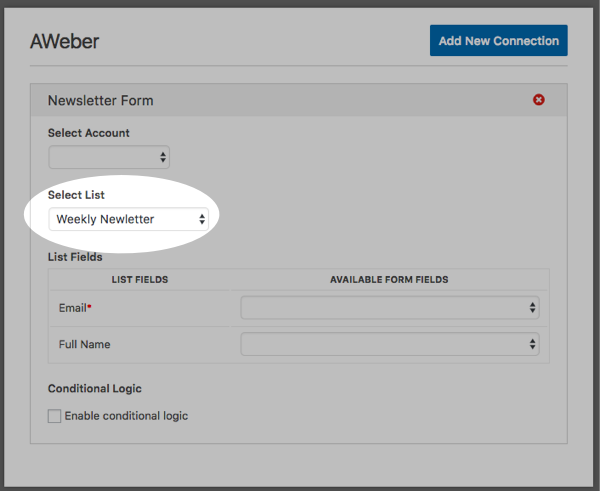This screenshot has width=600, height=491.
Task: Click the arrows on Select List dropdown
Action: pyautogui.click(x=202, y=219)
